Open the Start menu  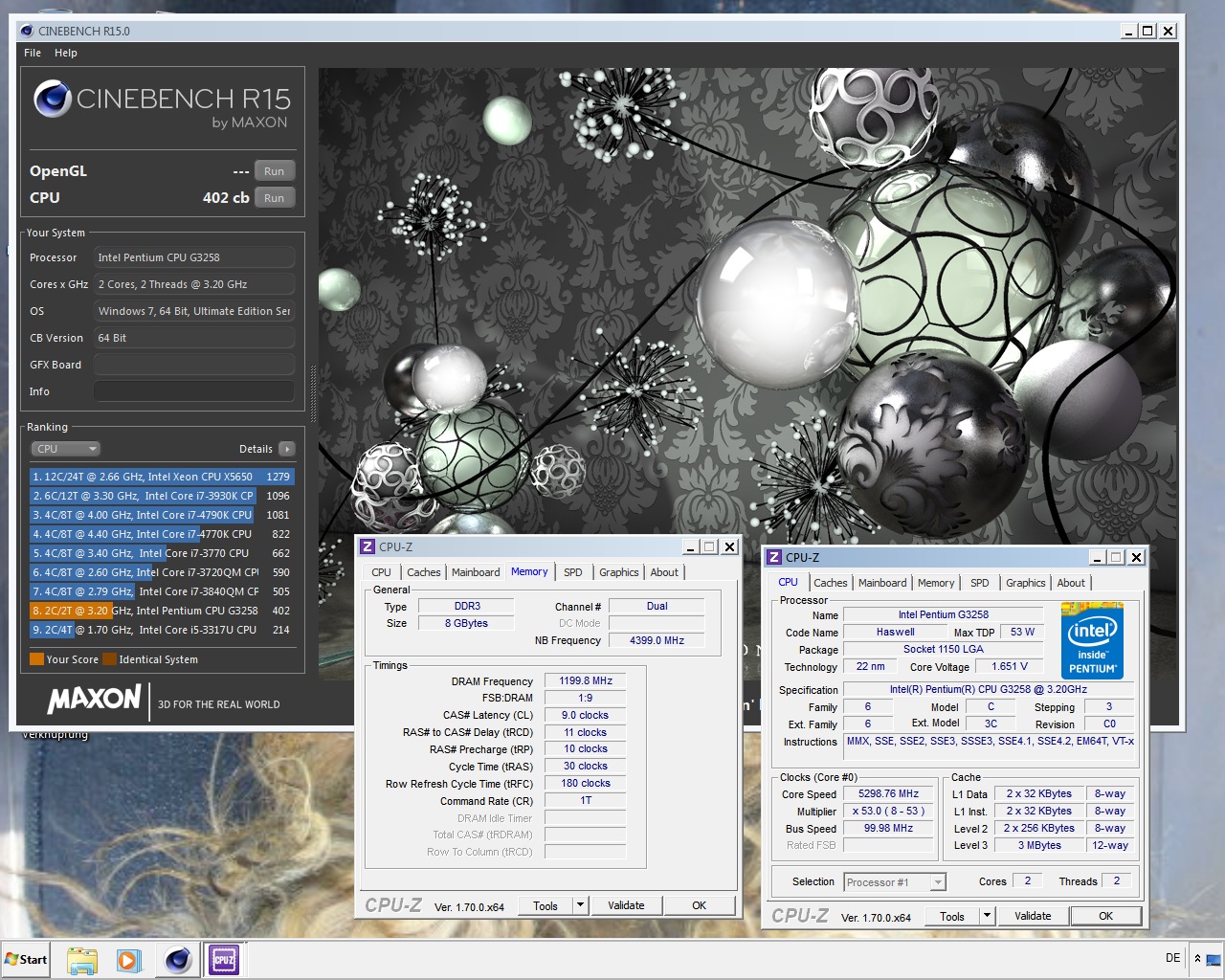(27, 960)
